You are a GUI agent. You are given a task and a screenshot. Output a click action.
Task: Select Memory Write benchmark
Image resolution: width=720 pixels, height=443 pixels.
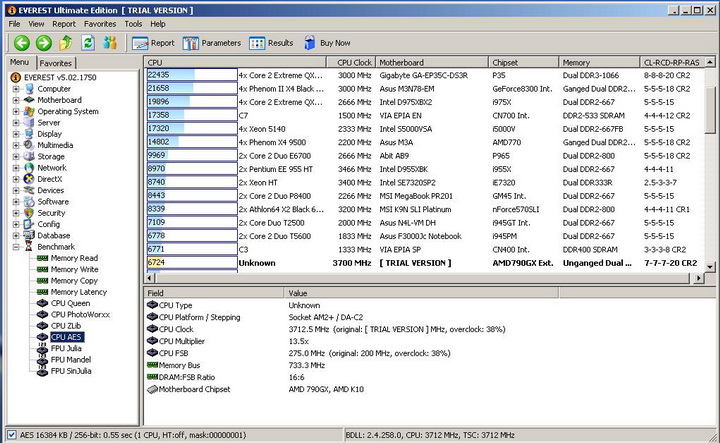tap(74, 269)
